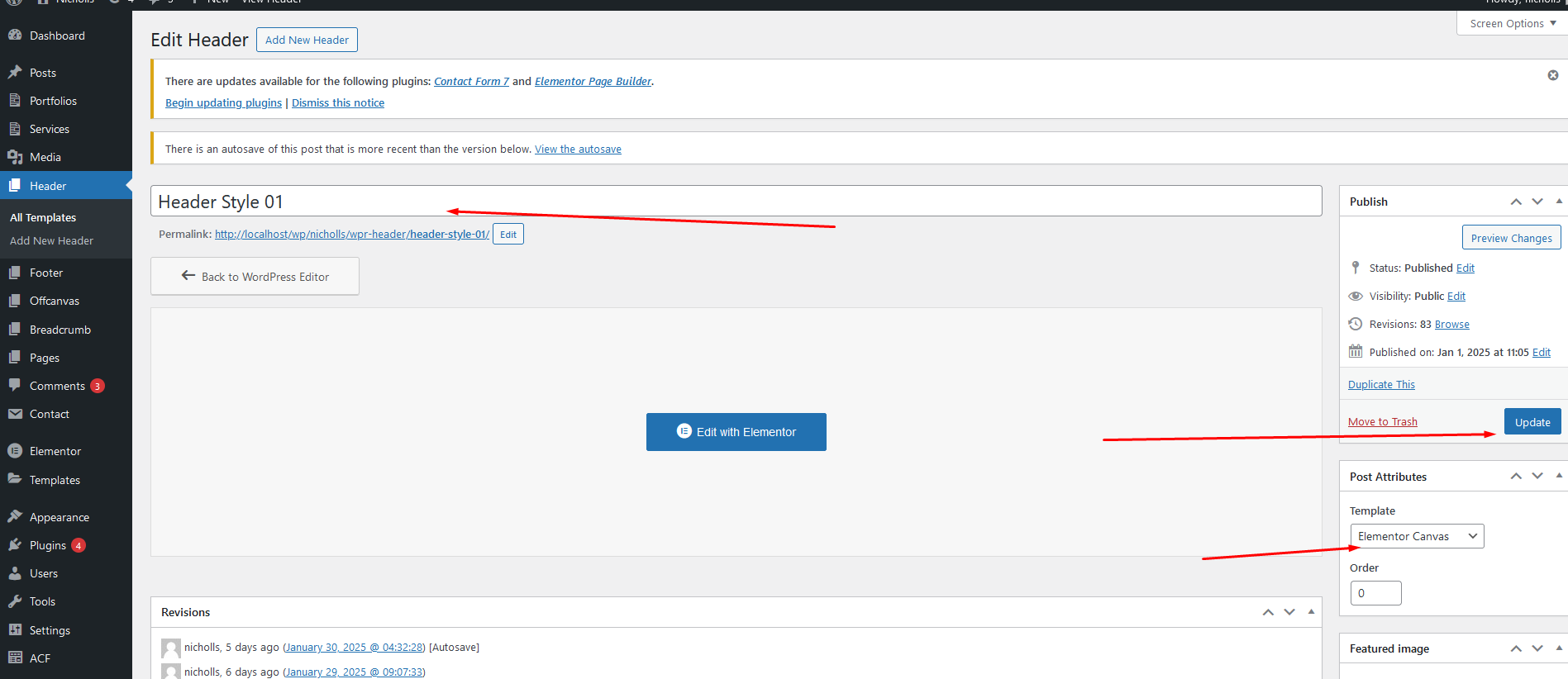Click the ACF grid icon
Viewport: 1568px width, 679px height.
(15, 658)
